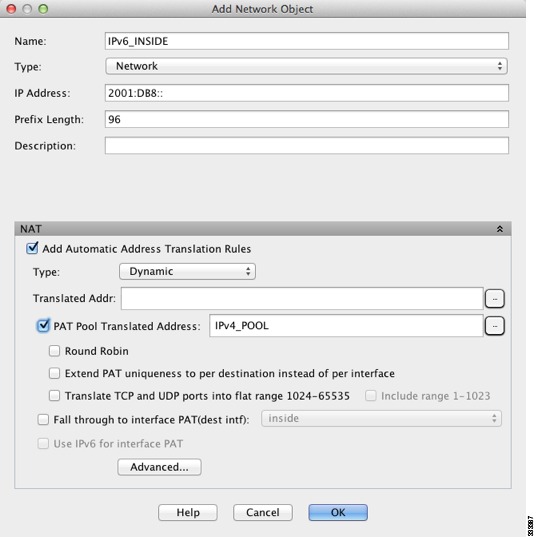Open the NAT Type Dynamic dropdown
Viewport: 536px width, 537px height.
coord(187,272)
